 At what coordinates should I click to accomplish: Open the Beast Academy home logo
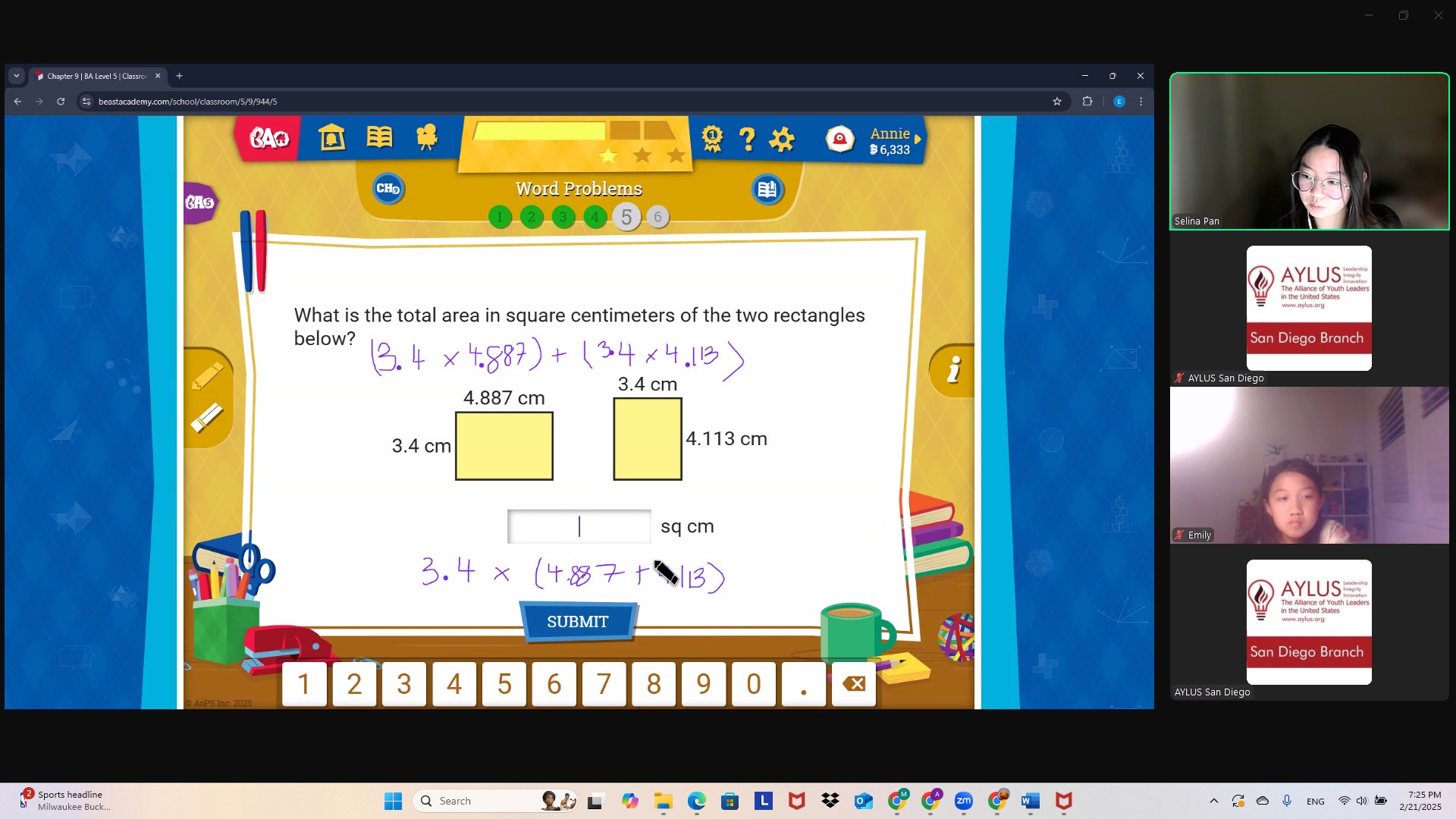click(269, 138)
